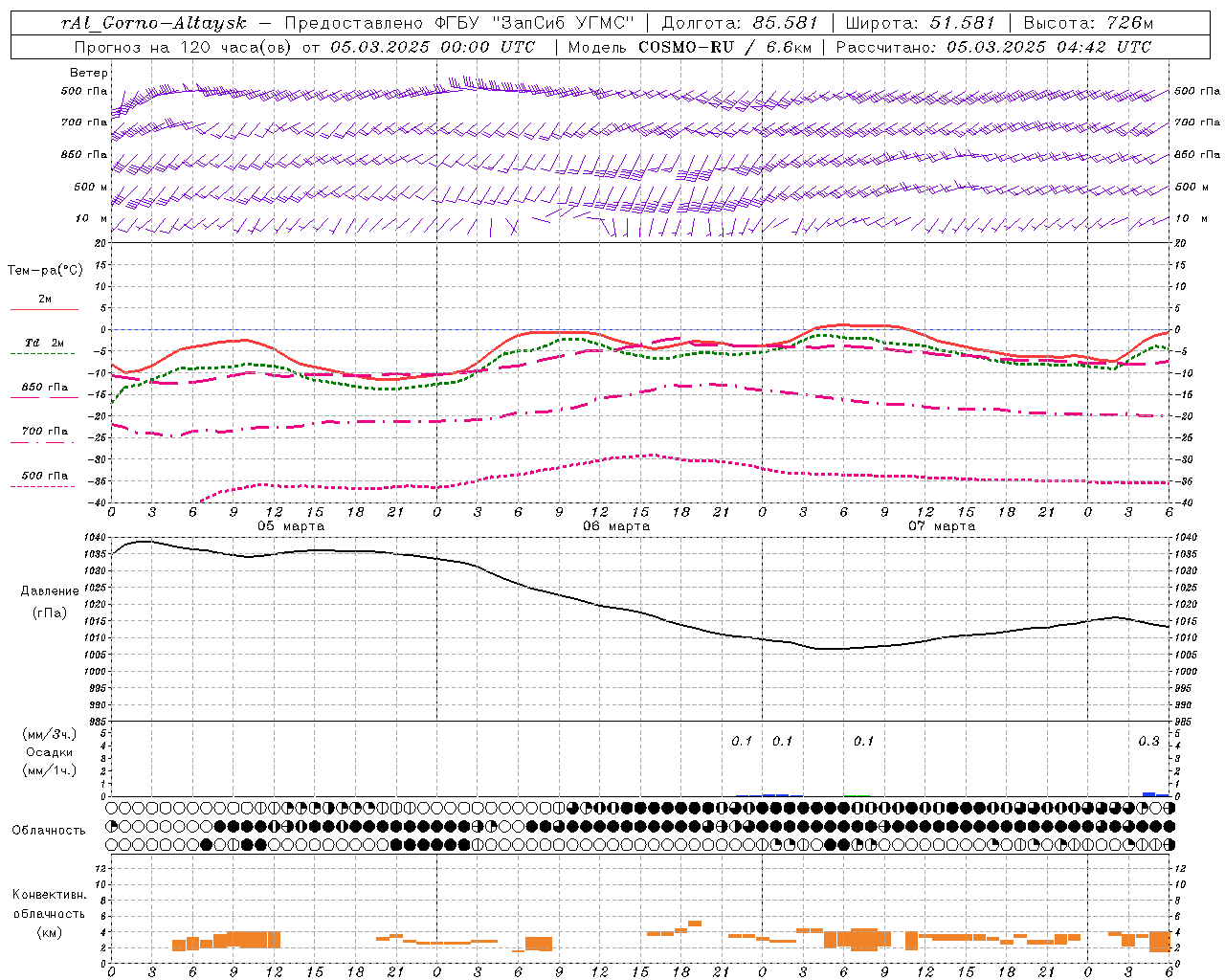Click the Рассчитано 05.03.2025 04:42 UTC text
Image resolution: width=1225 pixels, height=980 pixels.
coord(993,47)
